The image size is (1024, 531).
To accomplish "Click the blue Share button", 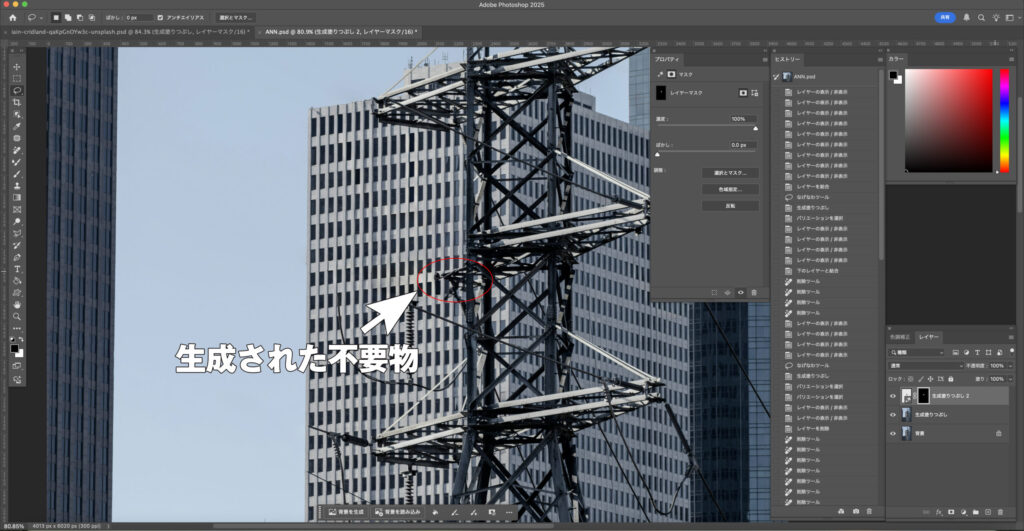I will 944,18.
